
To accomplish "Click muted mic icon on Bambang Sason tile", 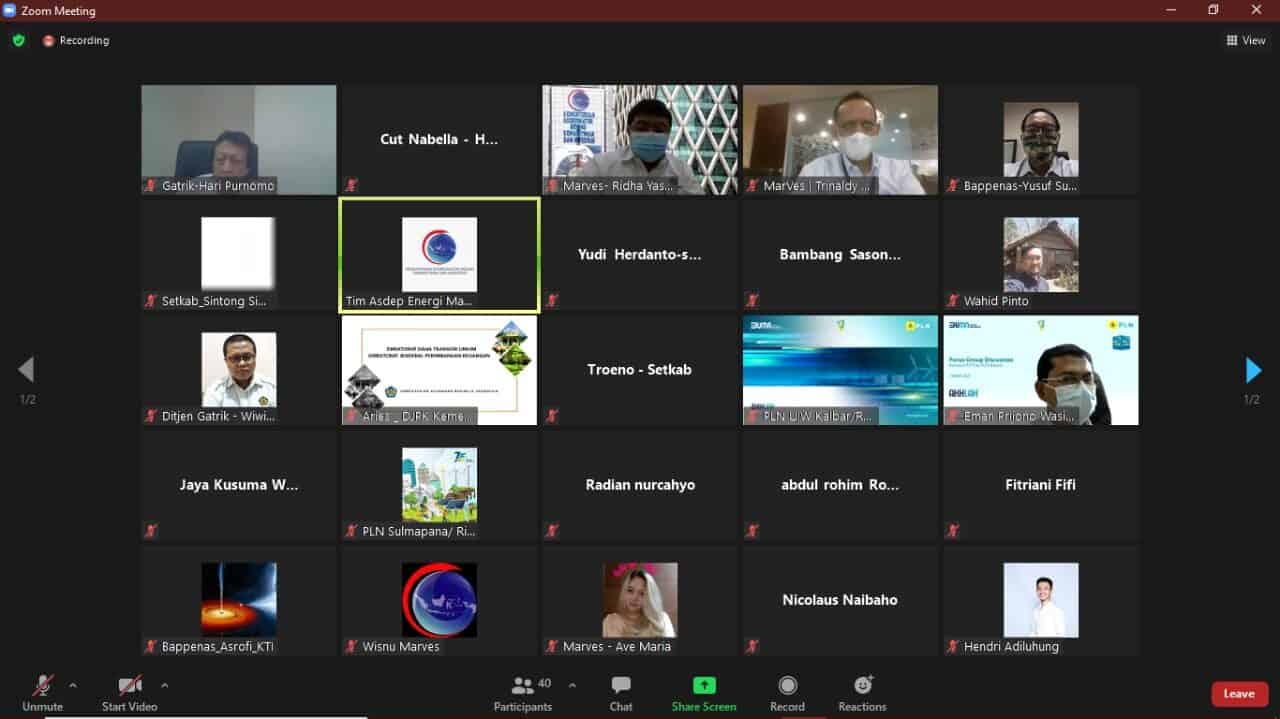I will click(752, 300).
